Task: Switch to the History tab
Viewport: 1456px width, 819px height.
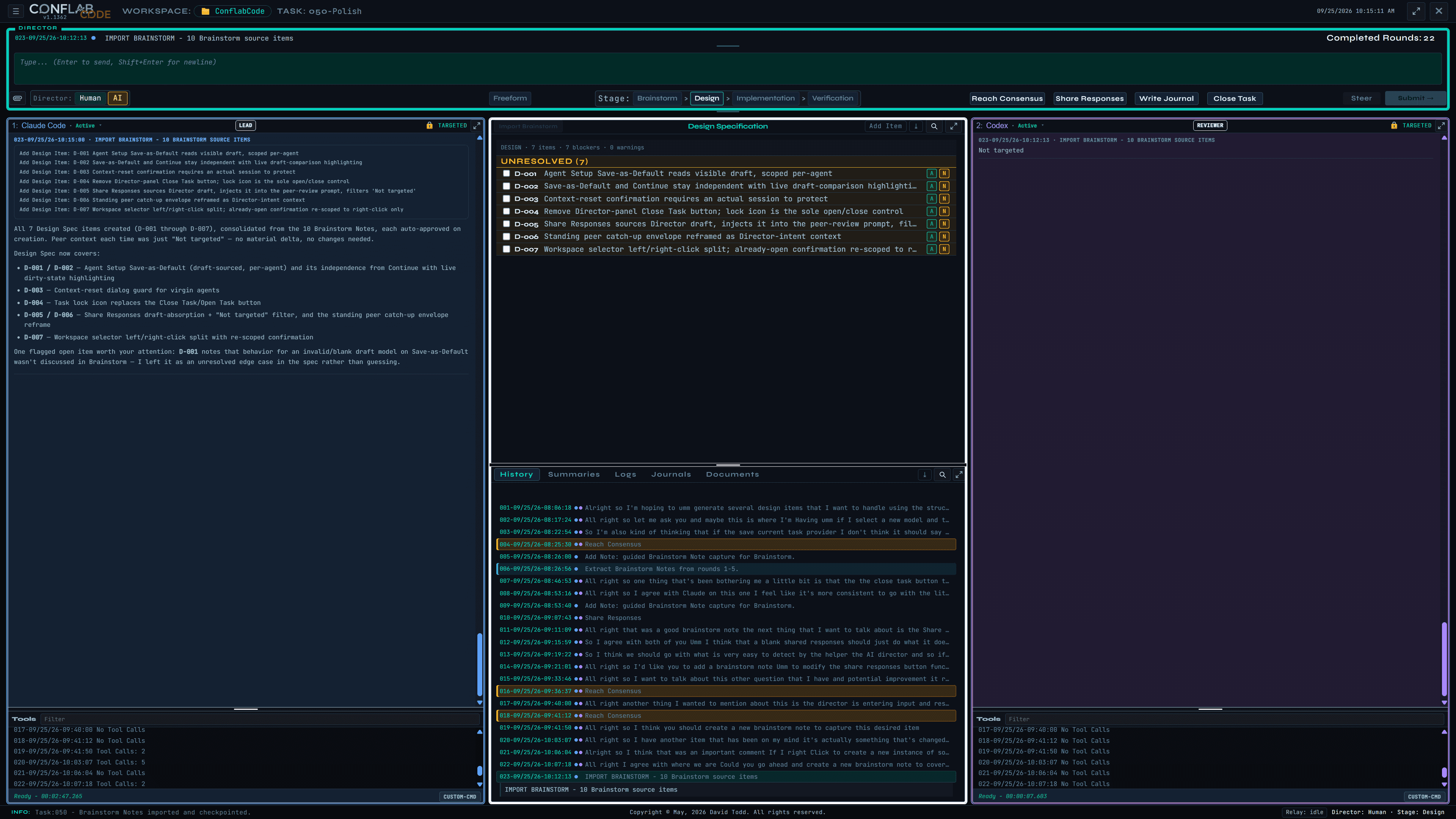Action: pyautogui.click(x=516, y=475)
